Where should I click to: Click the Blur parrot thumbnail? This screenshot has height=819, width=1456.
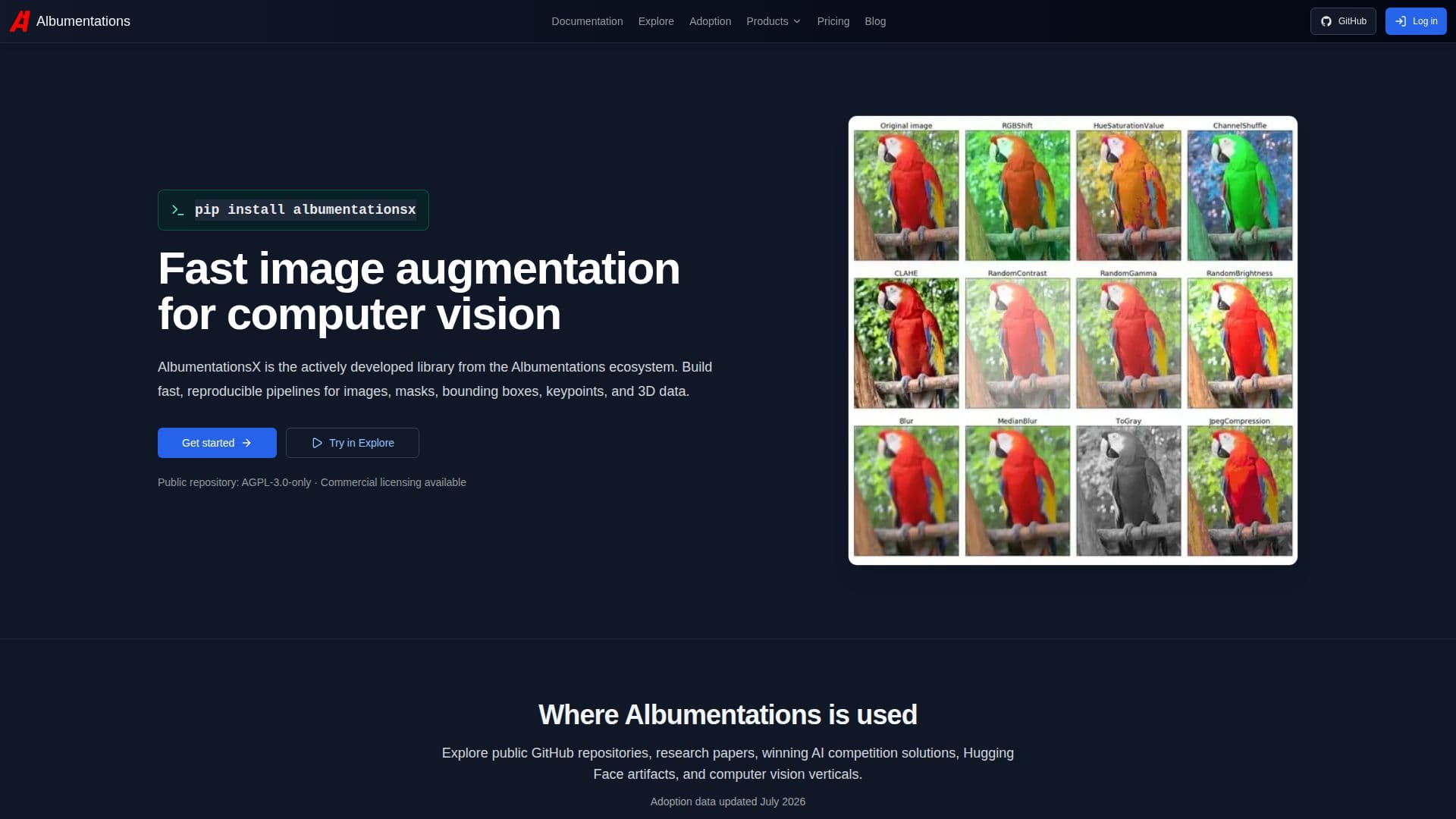coord(906,491)
